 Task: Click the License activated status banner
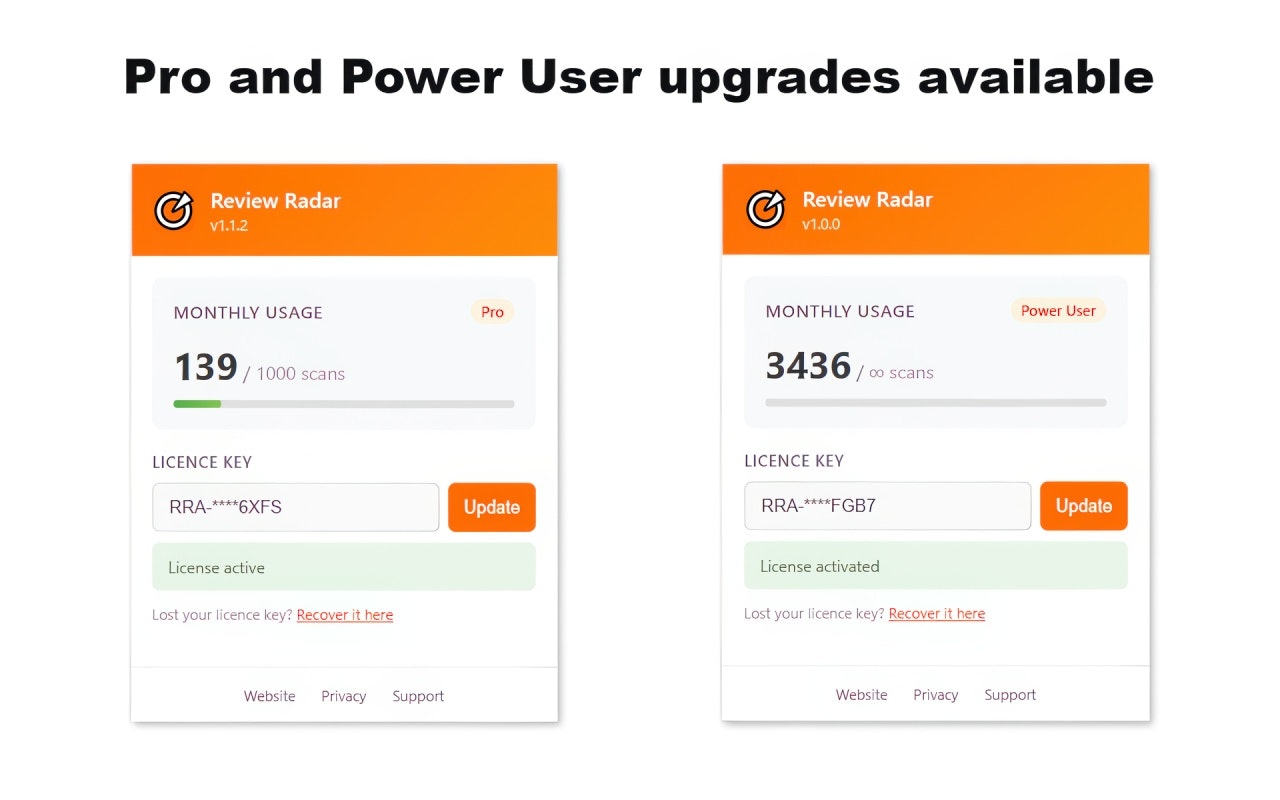tap(935, 566)
